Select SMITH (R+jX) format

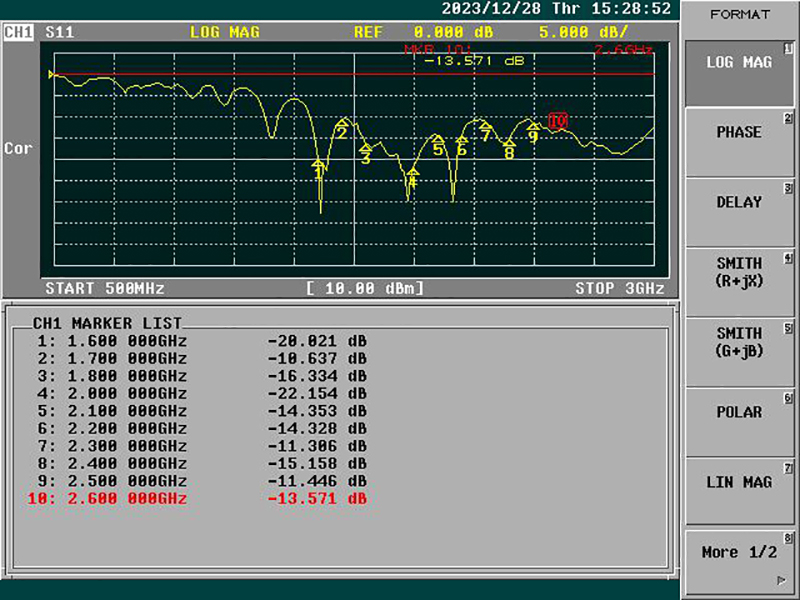click(739, 283)
